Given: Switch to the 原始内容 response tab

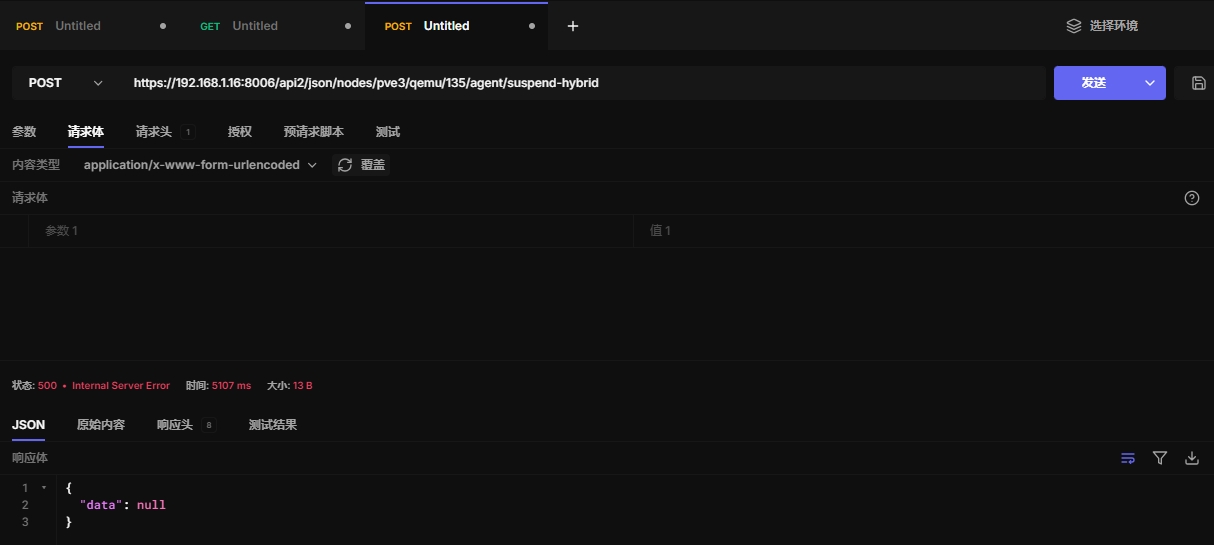Looking at the screenshot, I should [101, 425].
